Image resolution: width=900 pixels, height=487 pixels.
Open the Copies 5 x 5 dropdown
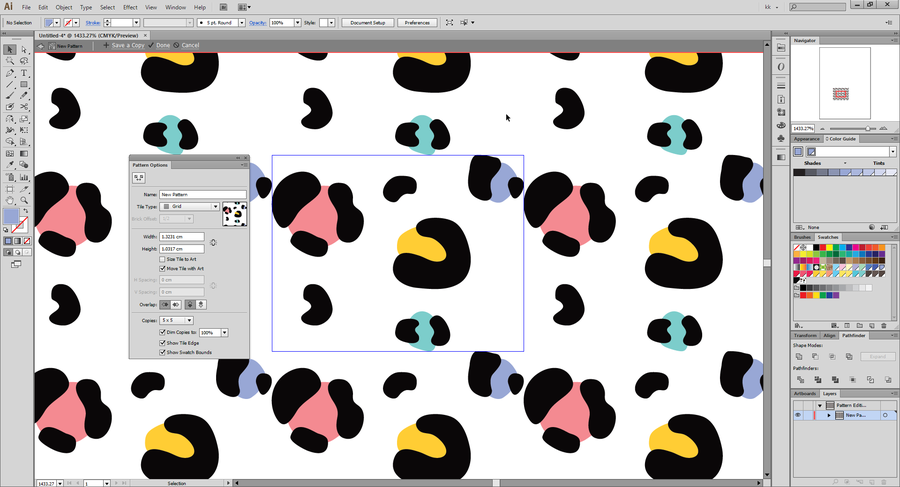click(176, 320)
